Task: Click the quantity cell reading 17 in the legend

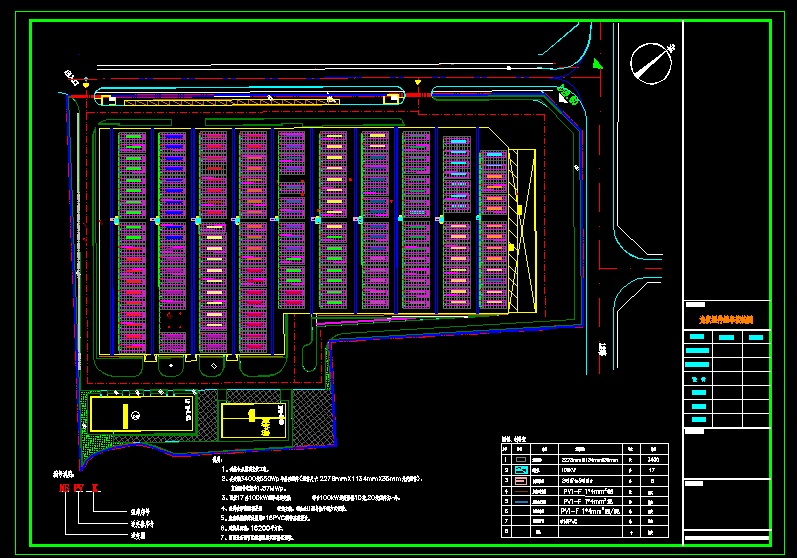Action: (652, 470)
